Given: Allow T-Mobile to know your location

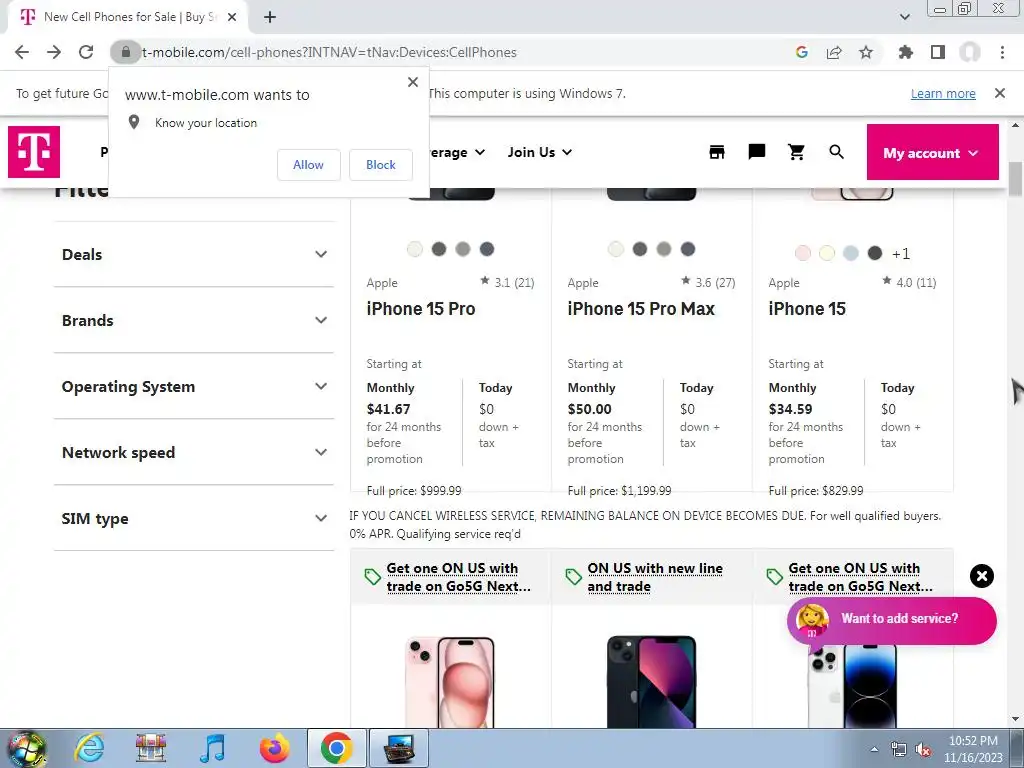Looking at the screenshot, I should point(308,165).
